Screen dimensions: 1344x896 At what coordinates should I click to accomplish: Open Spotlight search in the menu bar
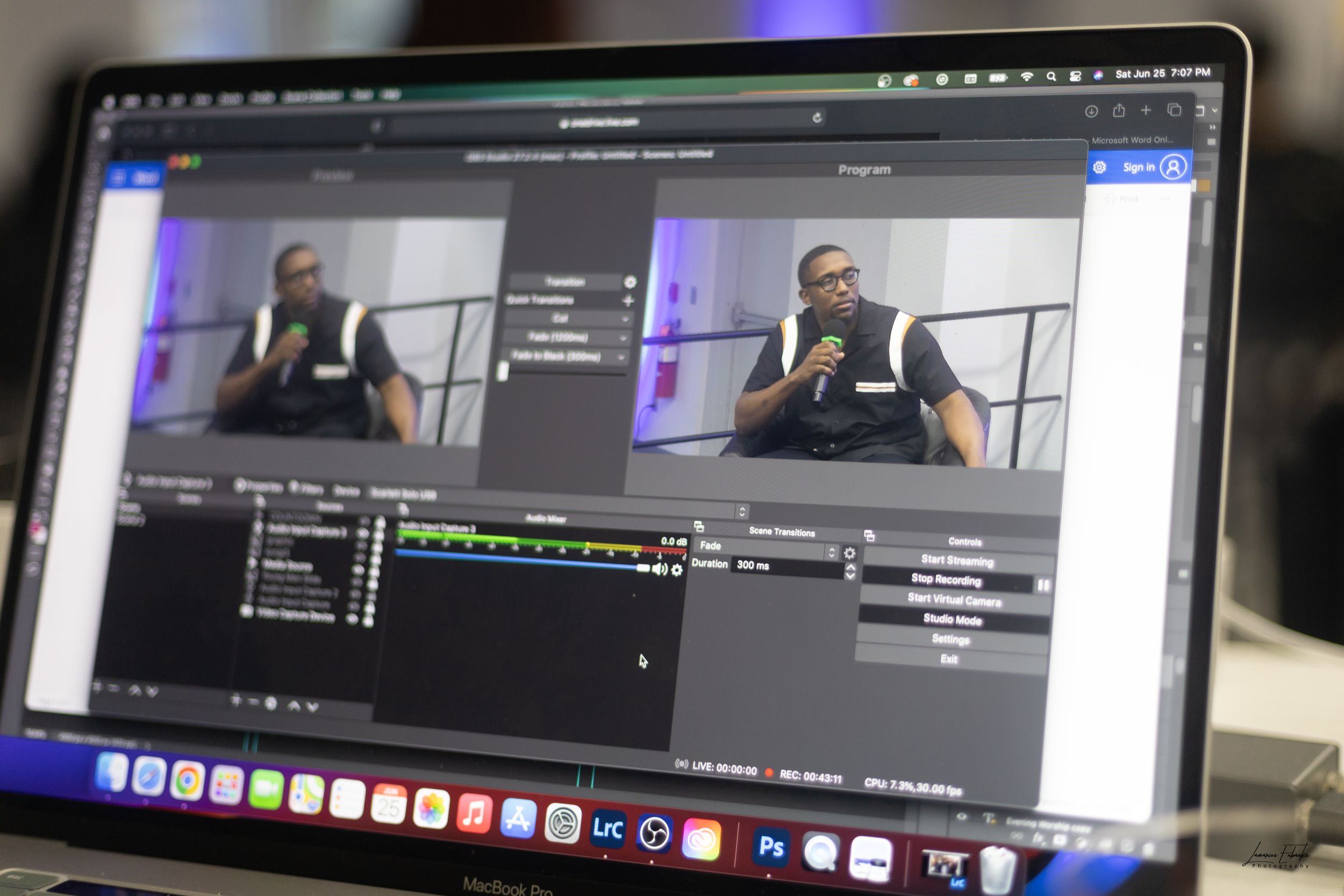[1051, 76]
